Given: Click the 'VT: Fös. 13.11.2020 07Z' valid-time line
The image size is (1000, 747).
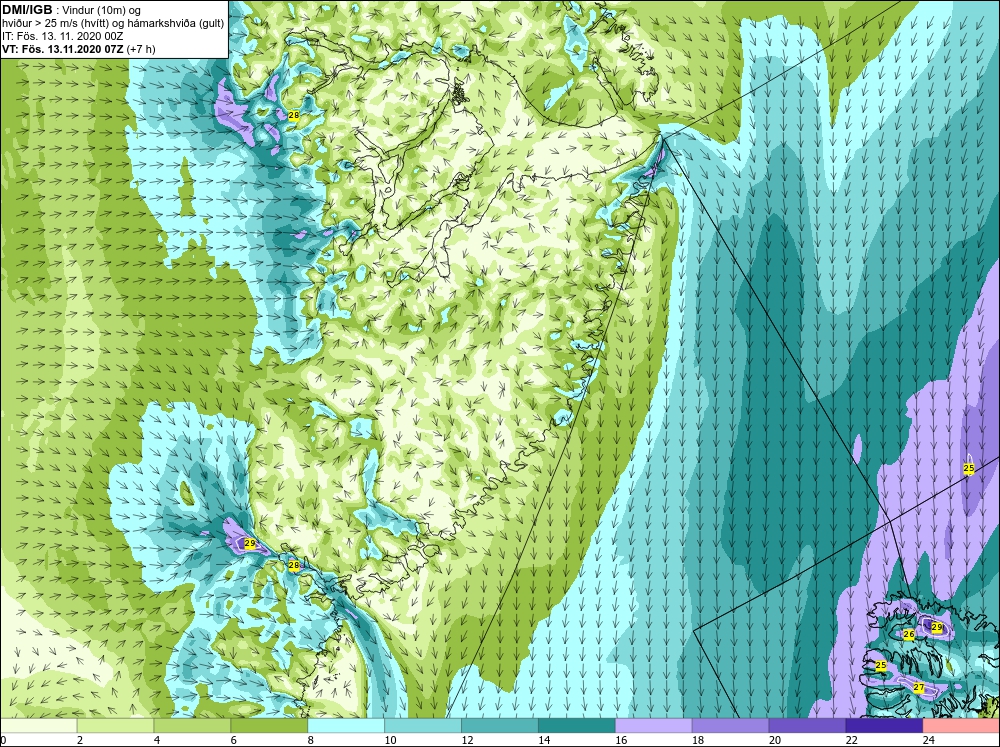Looking at the screenshot, I should click(63, 48).
